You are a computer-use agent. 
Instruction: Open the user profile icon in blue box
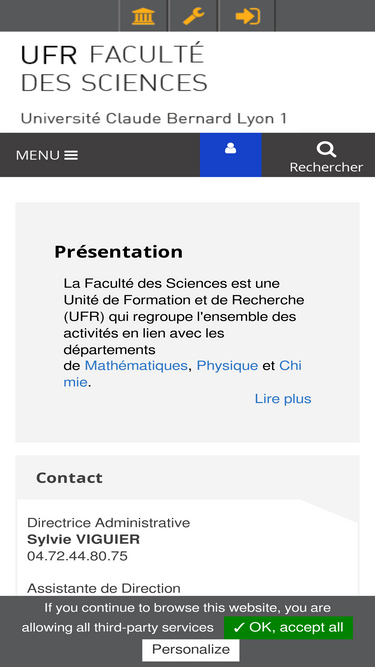[x=230, y=148]
